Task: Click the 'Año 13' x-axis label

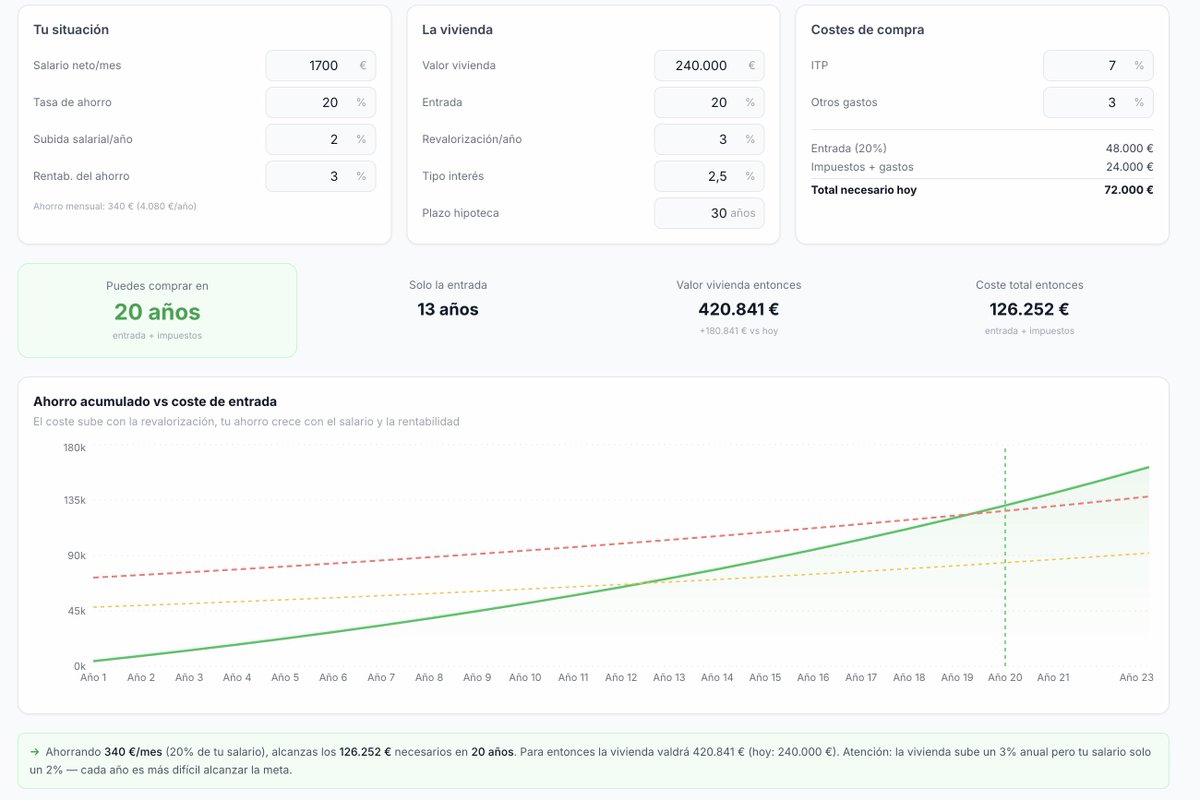Action: (x=669, y=677)
